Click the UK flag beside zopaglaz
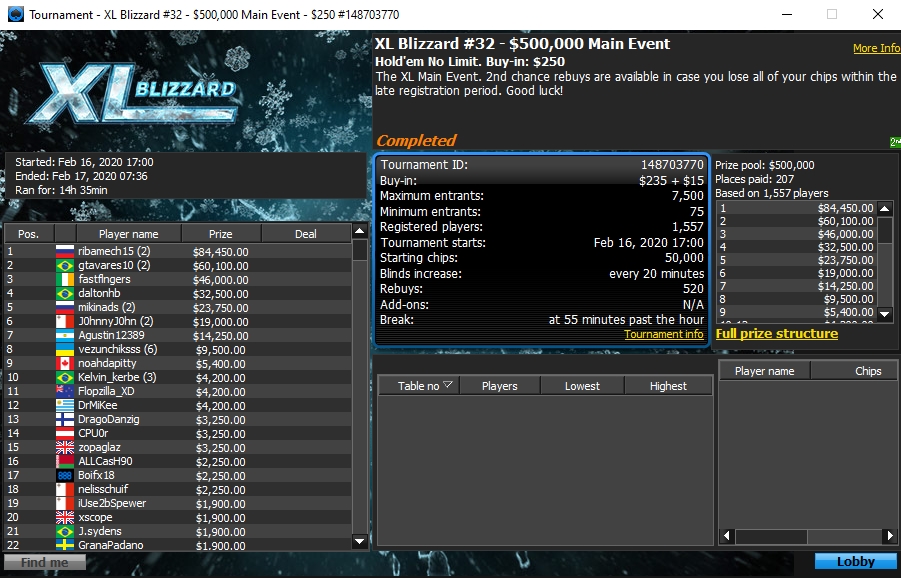Viewport: 901px width, 578px height. [65, 448]
